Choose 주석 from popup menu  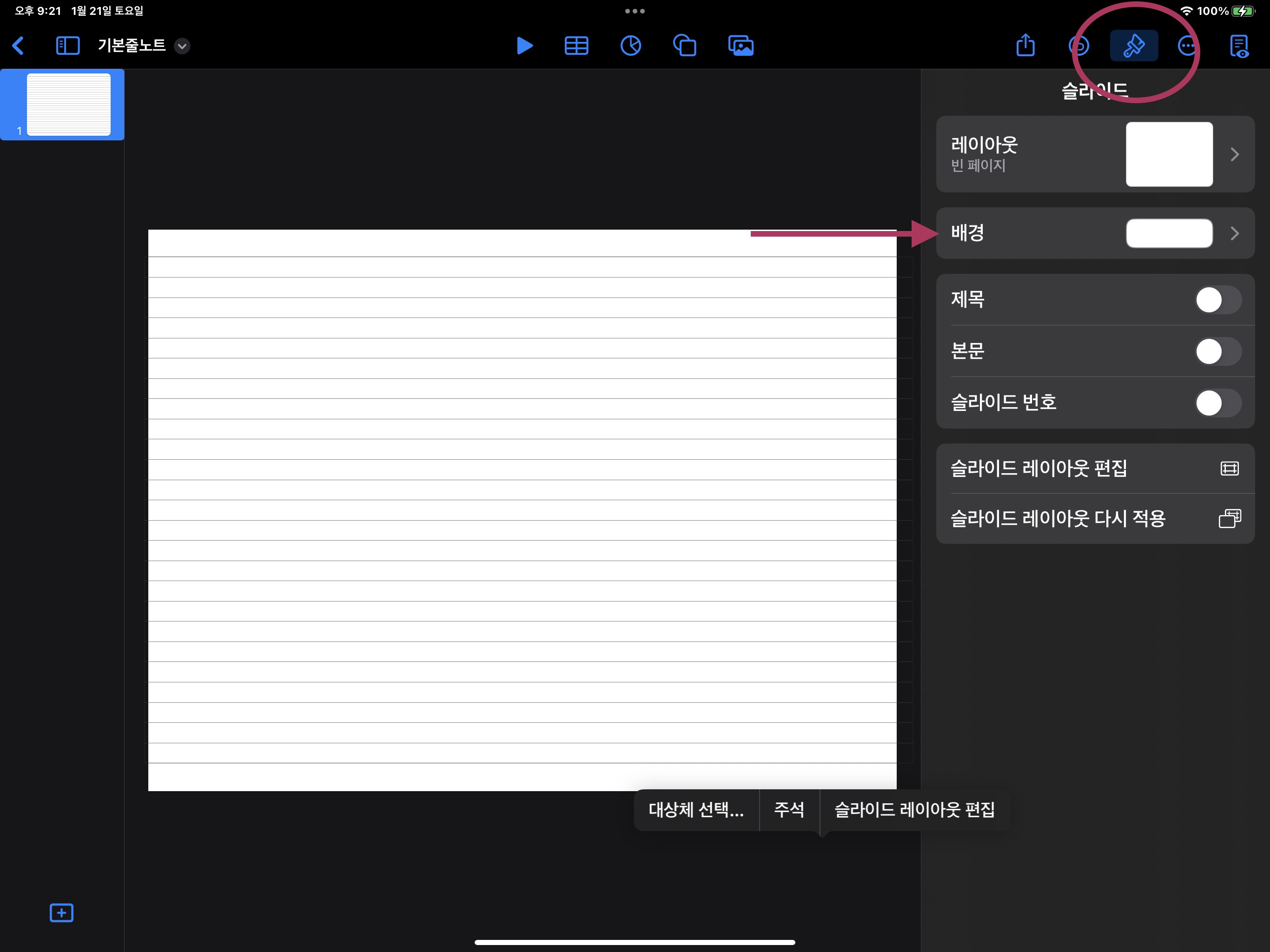pyautogui.click(x=789, y=810)
